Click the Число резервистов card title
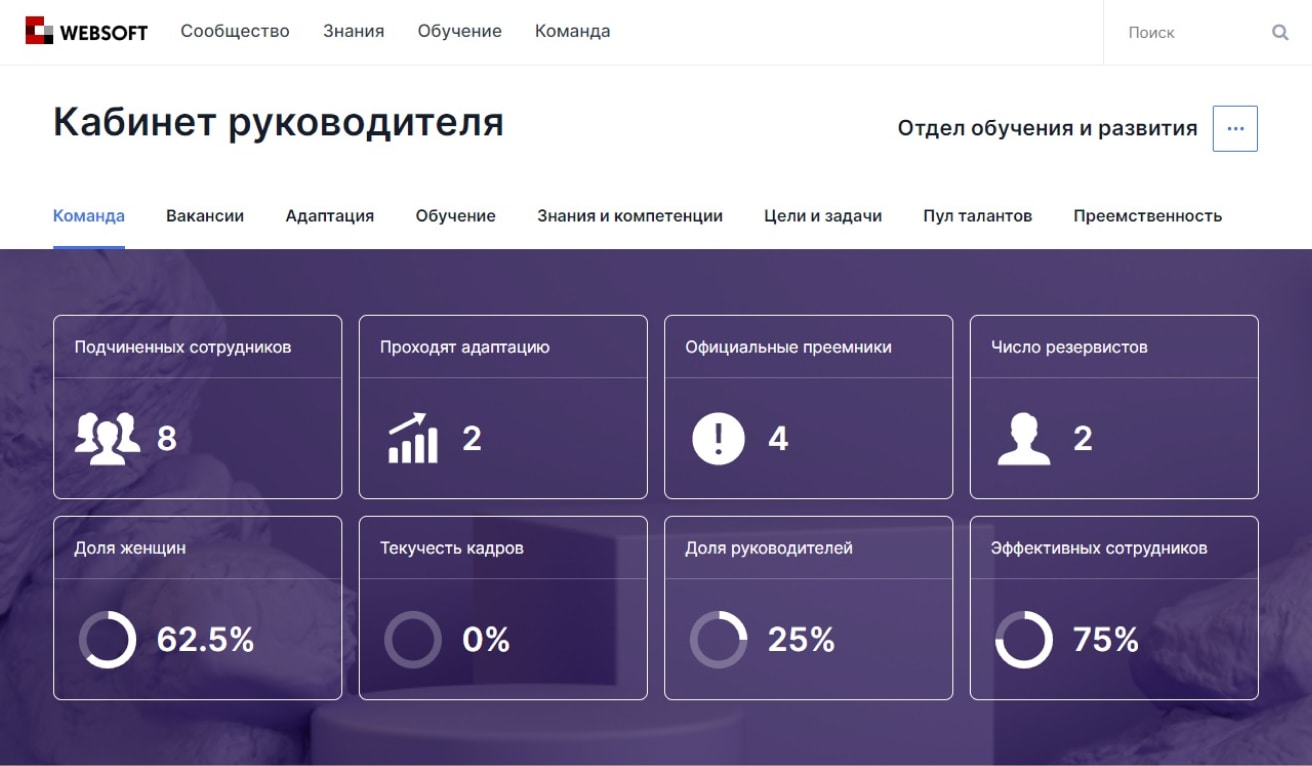This screenshot has width=1312, height=766. (1069, 347)
